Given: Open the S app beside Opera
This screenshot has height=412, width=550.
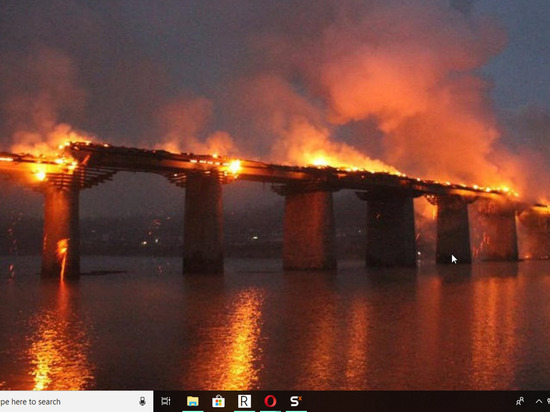Looking at the screenshot, I should [x=296, y=401].
